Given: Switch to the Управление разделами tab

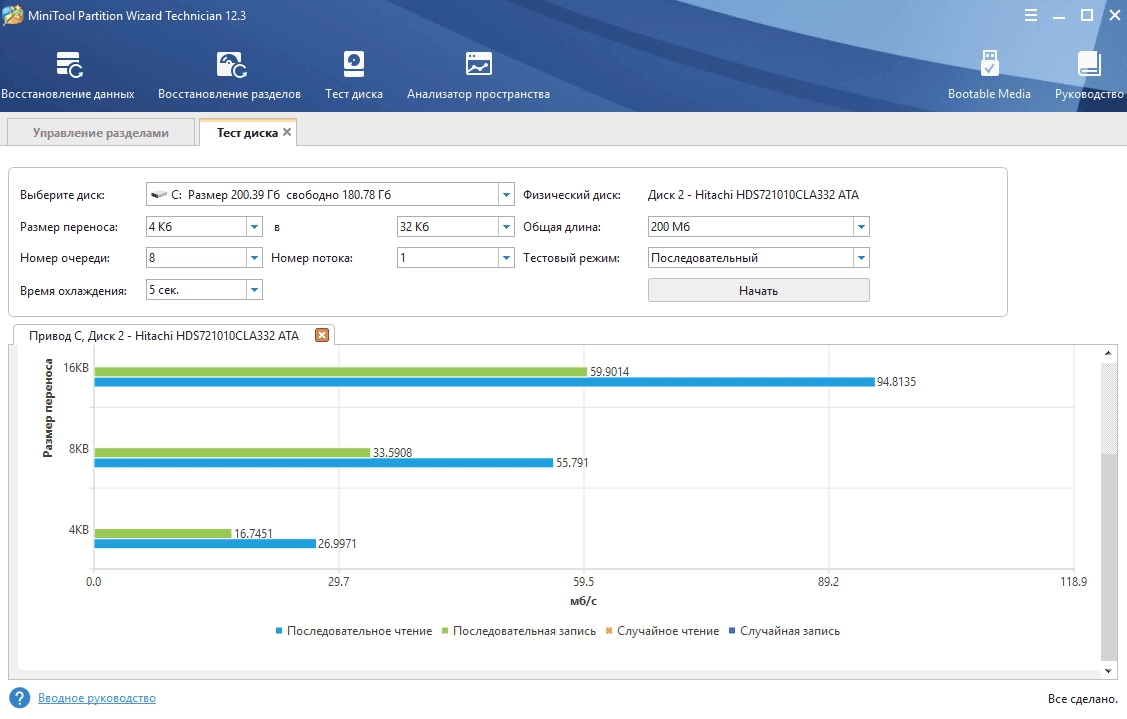Looking at the screenshot, I should tap(101, 132).
